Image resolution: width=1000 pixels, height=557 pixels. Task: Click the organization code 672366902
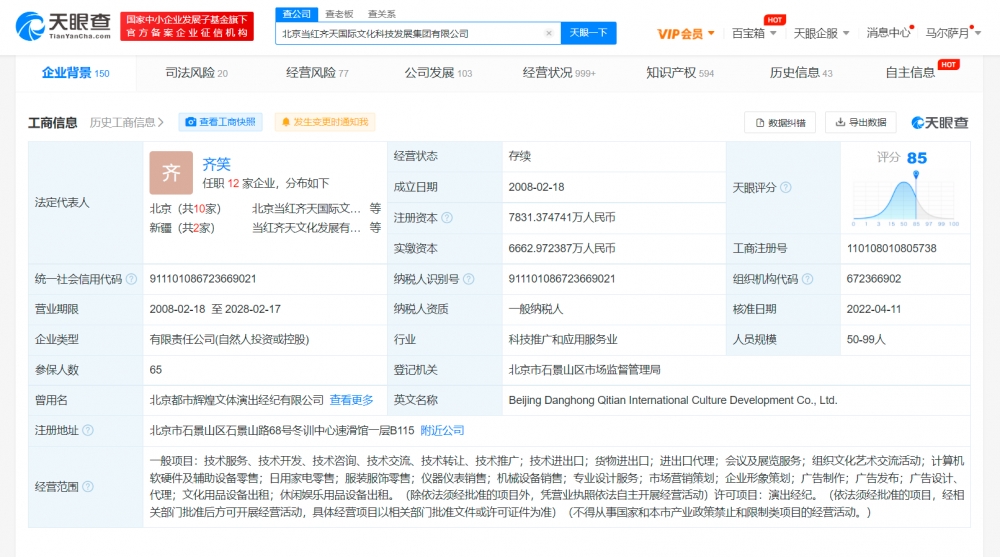[x=874, y=279]
